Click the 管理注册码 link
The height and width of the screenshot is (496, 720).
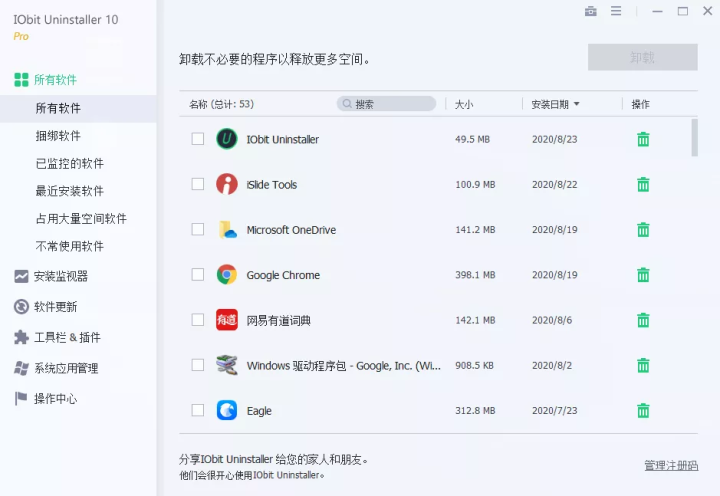[x=671, y=465]
